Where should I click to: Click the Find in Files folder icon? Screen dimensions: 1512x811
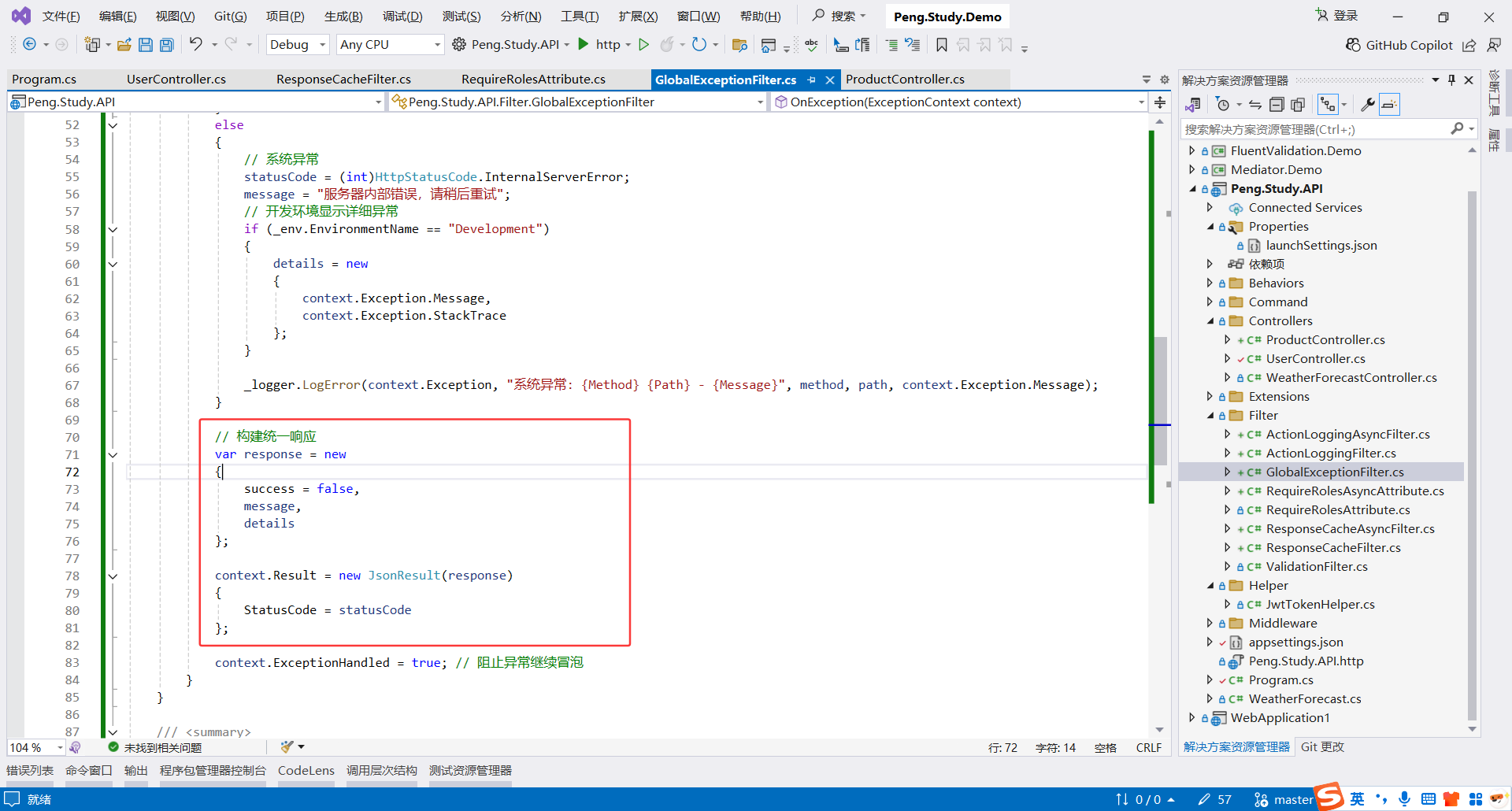coord(739,45)
